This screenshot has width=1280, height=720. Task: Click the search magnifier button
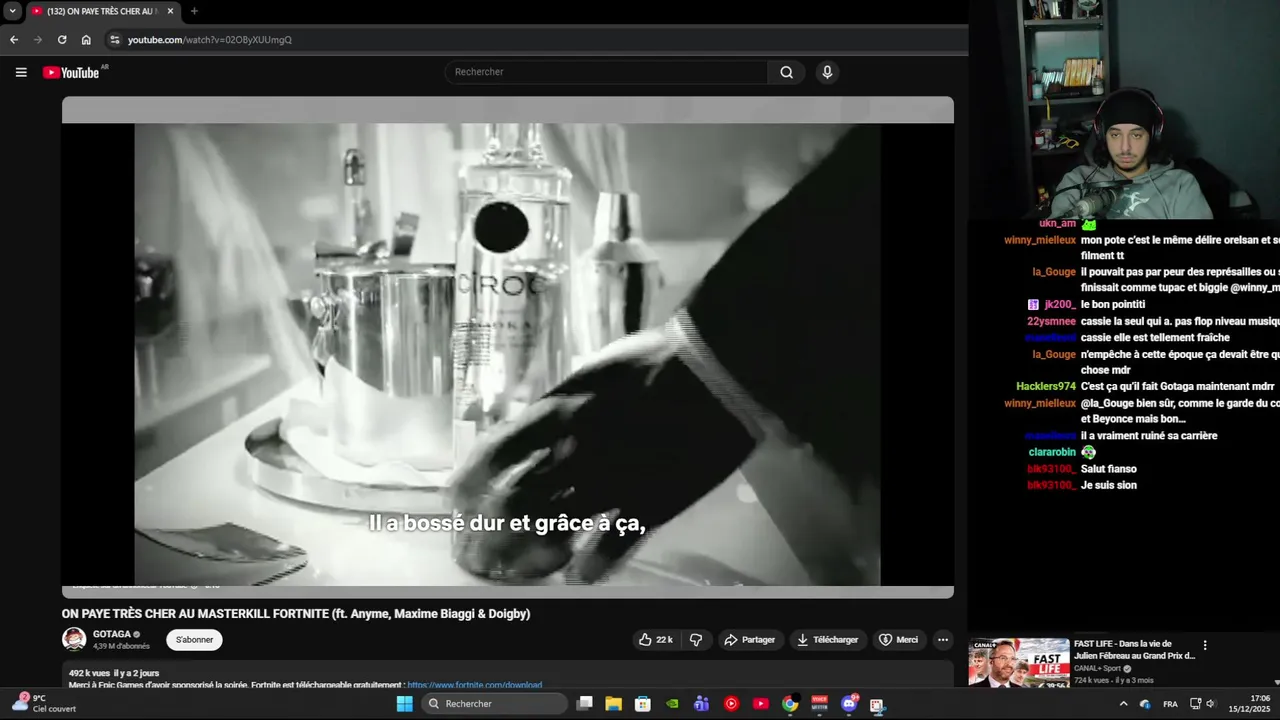[x=787, y=72]
